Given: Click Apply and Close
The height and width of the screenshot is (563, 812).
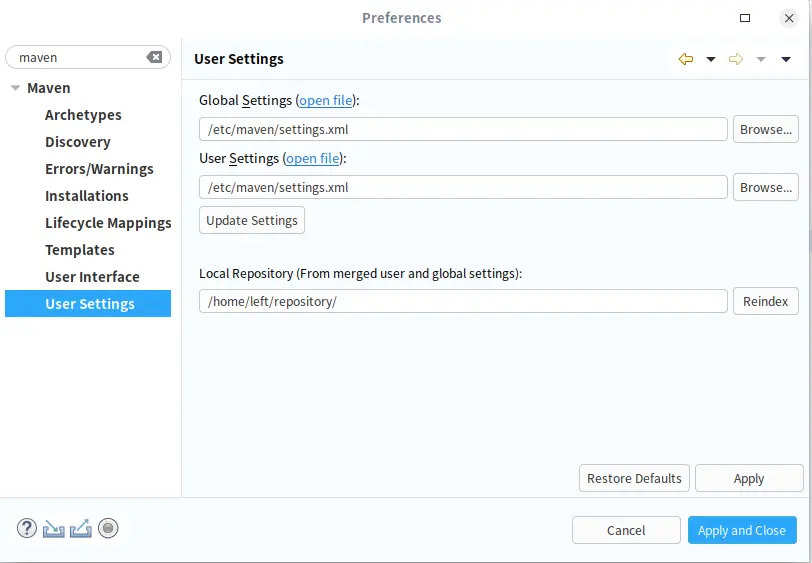Looking at the screenshot, I should click(742, 530).
